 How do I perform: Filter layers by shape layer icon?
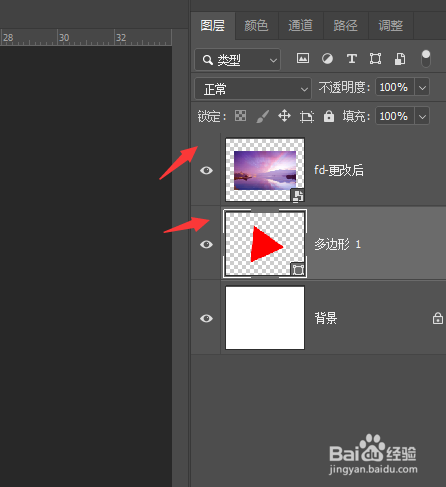375,59
